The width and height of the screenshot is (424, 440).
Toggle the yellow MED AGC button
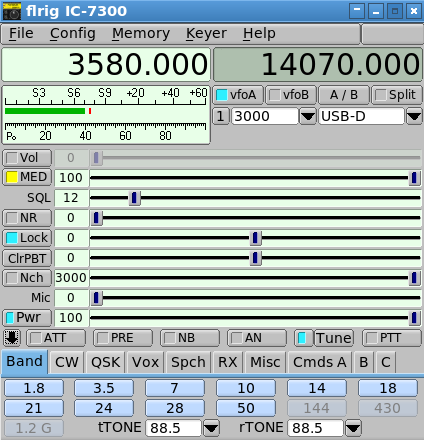(27, 177)
